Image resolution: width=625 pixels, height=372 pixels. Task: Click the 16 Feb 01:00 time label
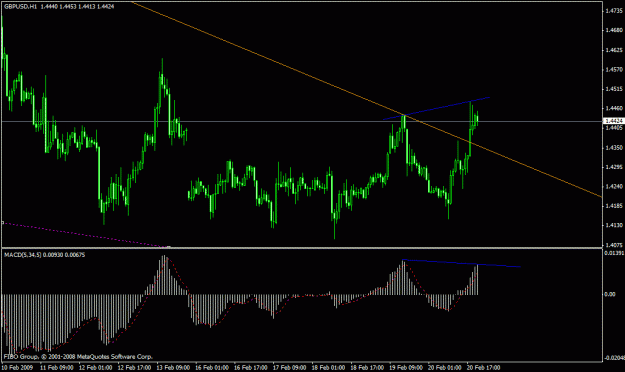pos(212,367)
